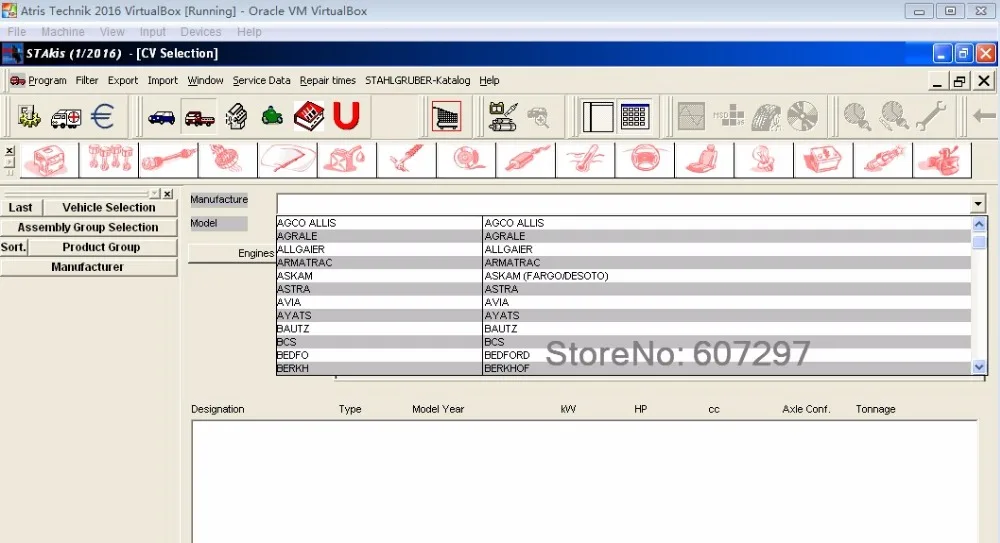Open the VirtualBox Machine menu
1000x543 pixels.
click(x=62, y=32)
